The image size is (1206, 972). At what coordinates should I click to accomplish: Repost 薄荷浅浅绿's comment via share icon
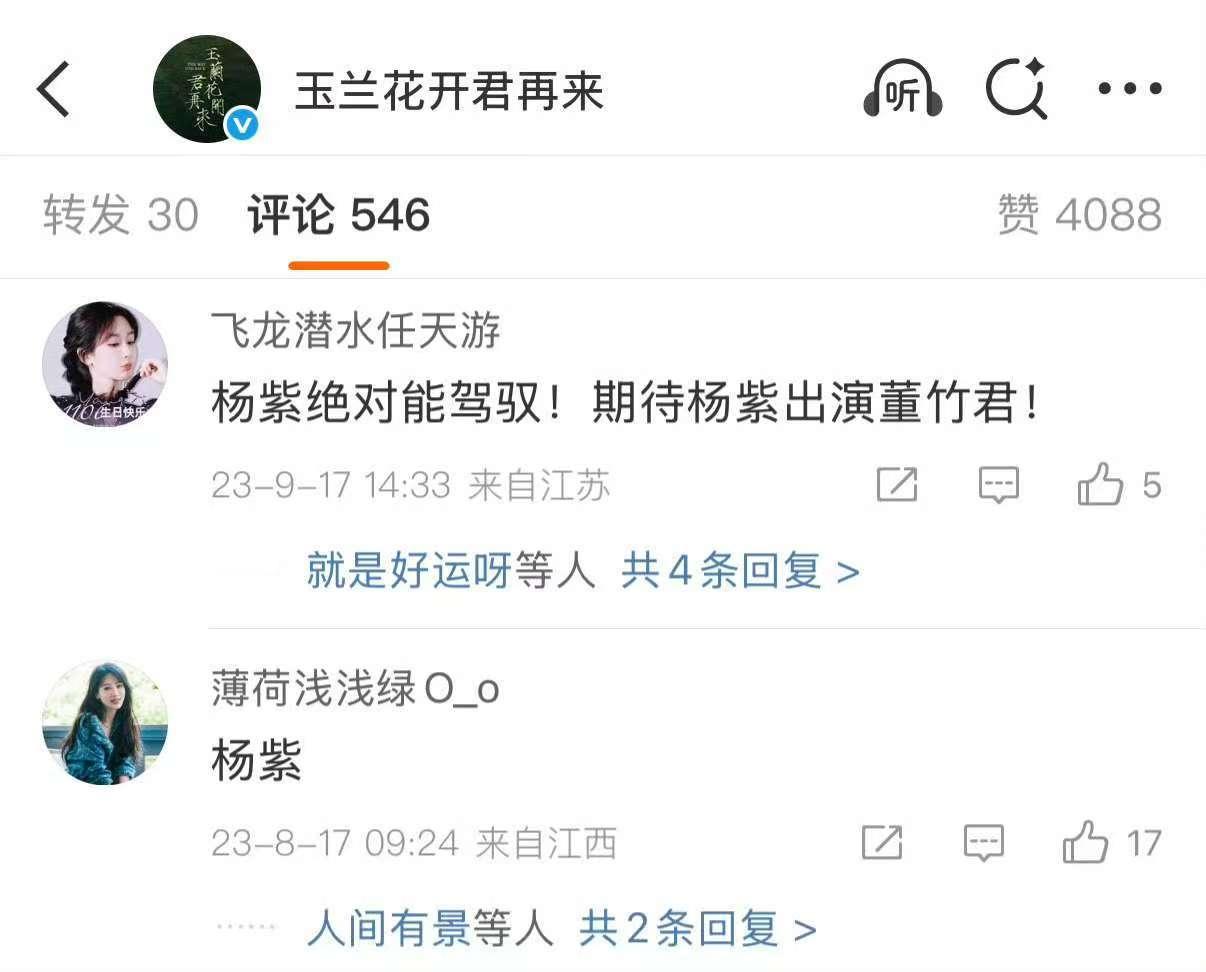click(882, 842)
